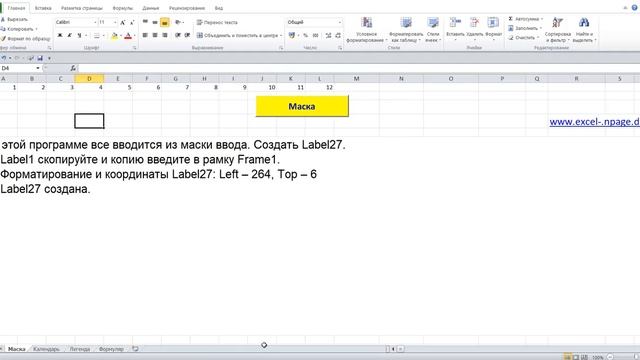Open Стили ячеек gallery
Image resolution: width=640 pixels, height=360 pixels.
[433, 29]
